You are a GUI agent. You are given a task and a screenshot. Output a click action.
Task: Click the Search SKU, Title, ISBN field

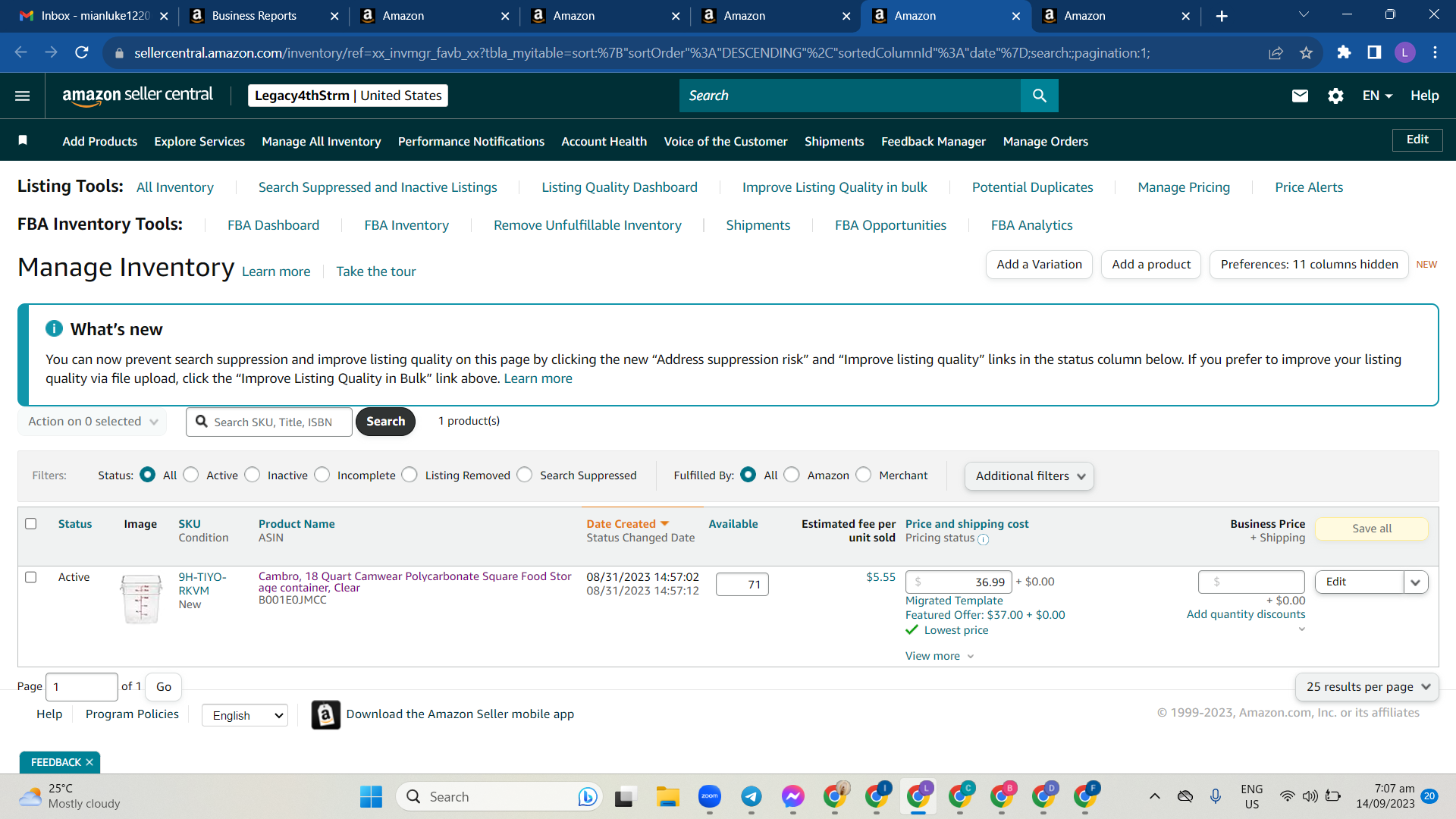[269, 422]
